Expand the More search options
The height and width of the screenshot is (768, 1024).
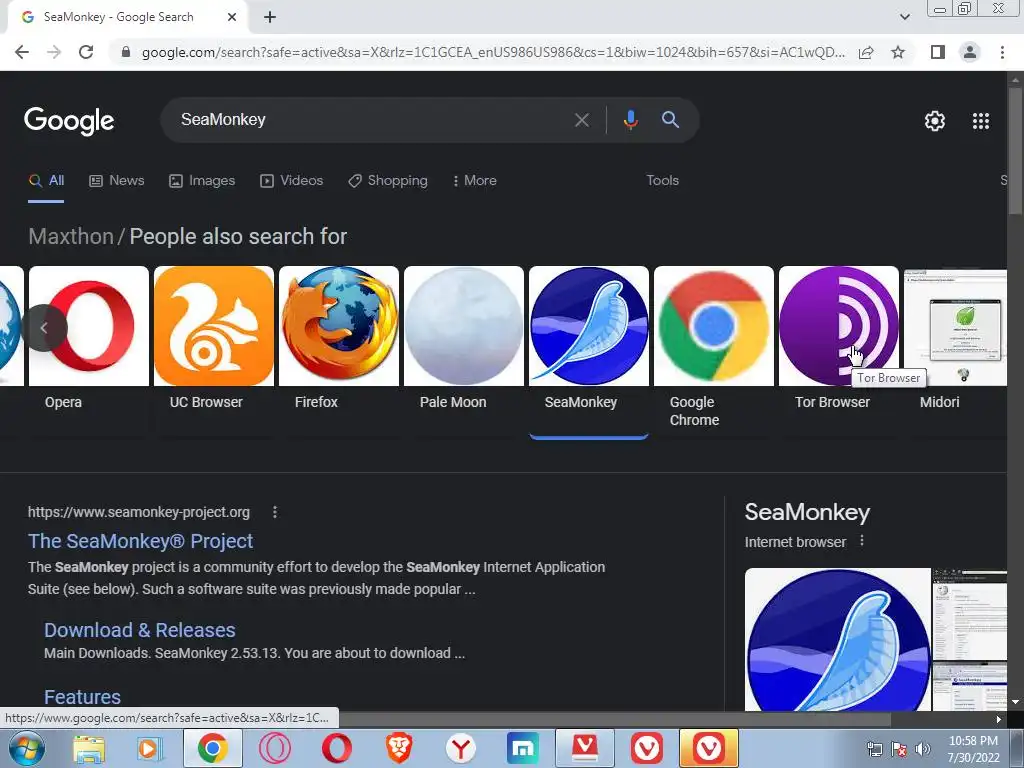pos(475,181)
